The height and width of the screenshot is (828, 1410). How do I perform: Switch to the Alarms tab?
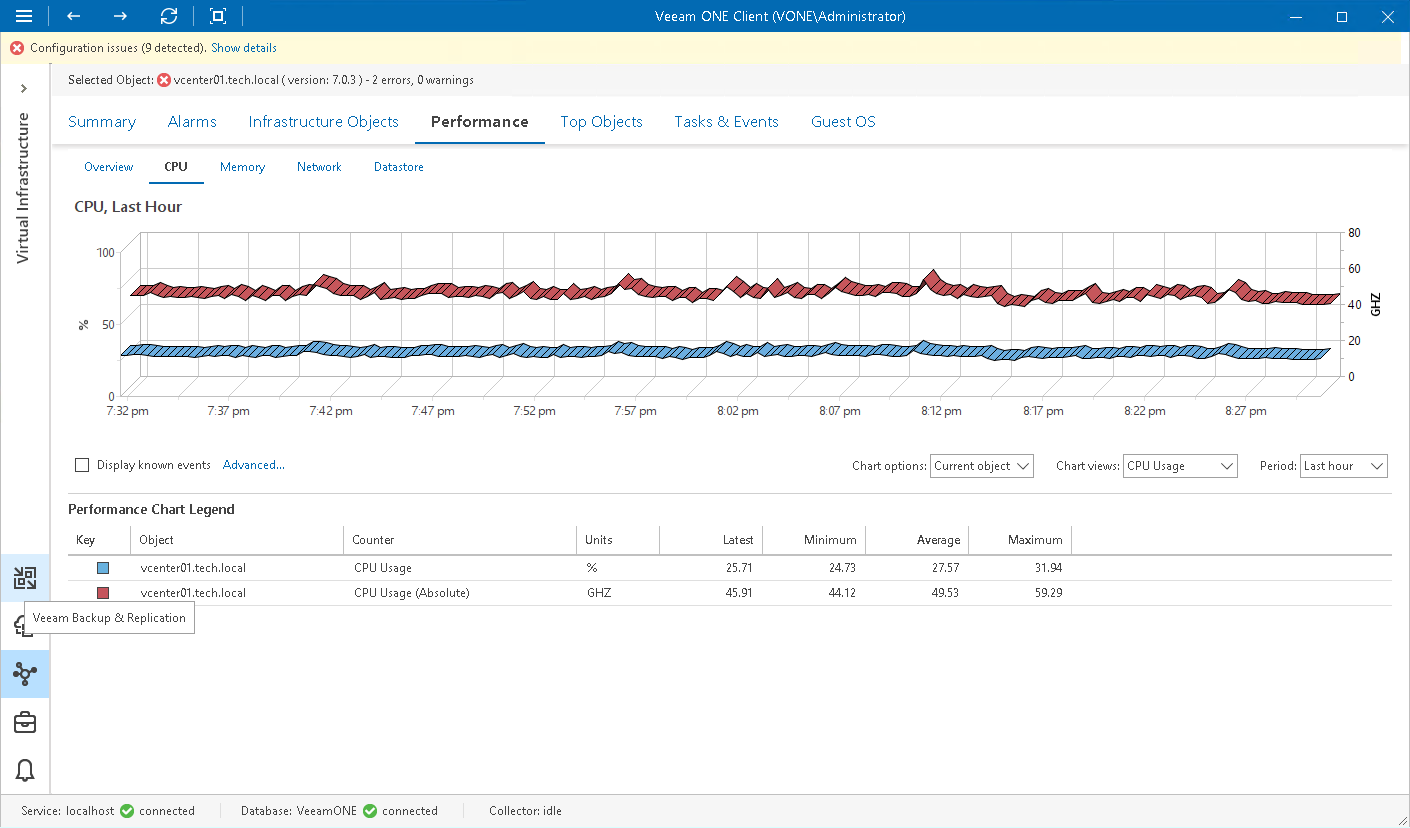pos(192,122)
